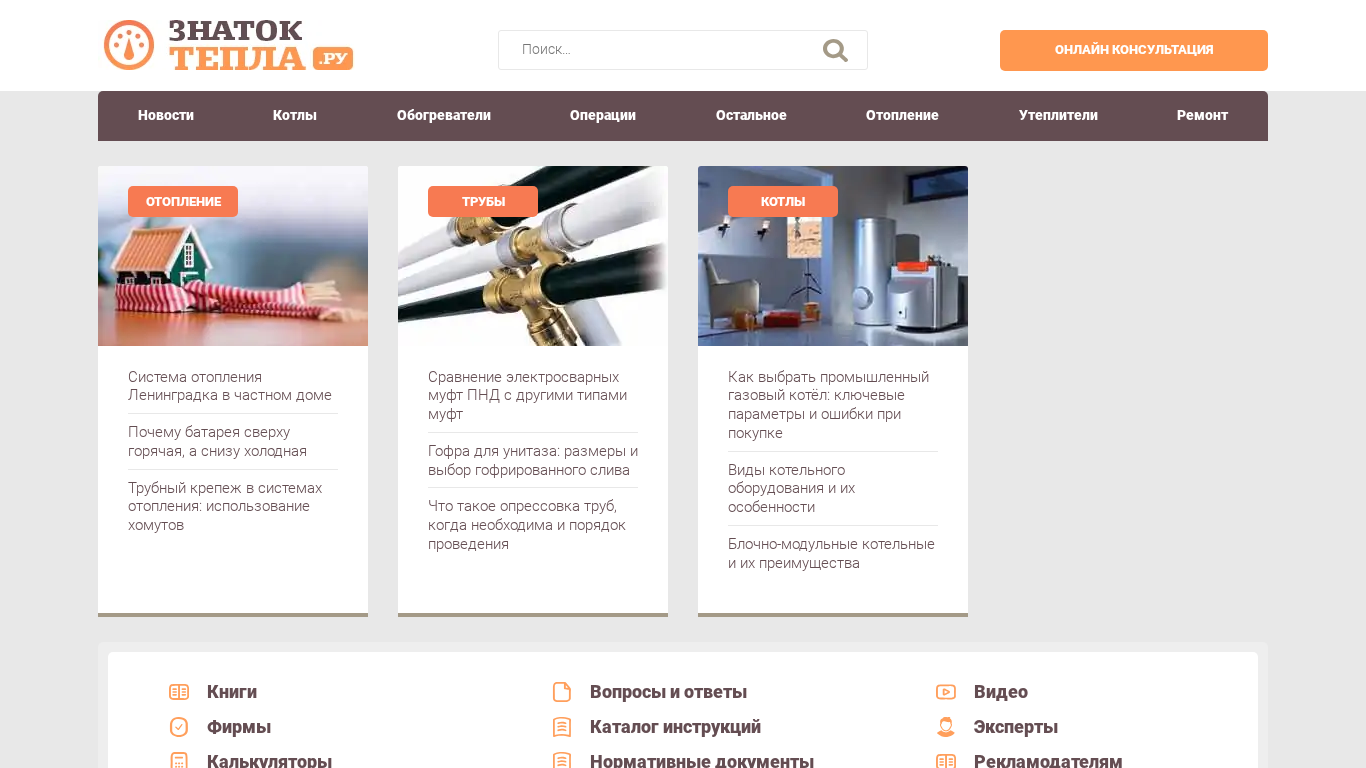Go to Вопросы и ответы section

coord(669,692)
